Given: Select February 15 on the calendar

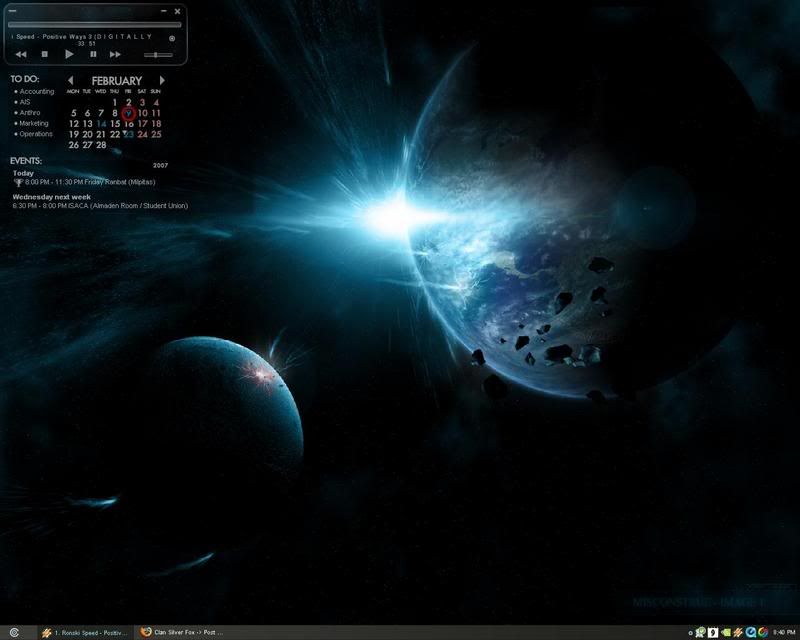Looking at the screenshot, I should (115, 124).
